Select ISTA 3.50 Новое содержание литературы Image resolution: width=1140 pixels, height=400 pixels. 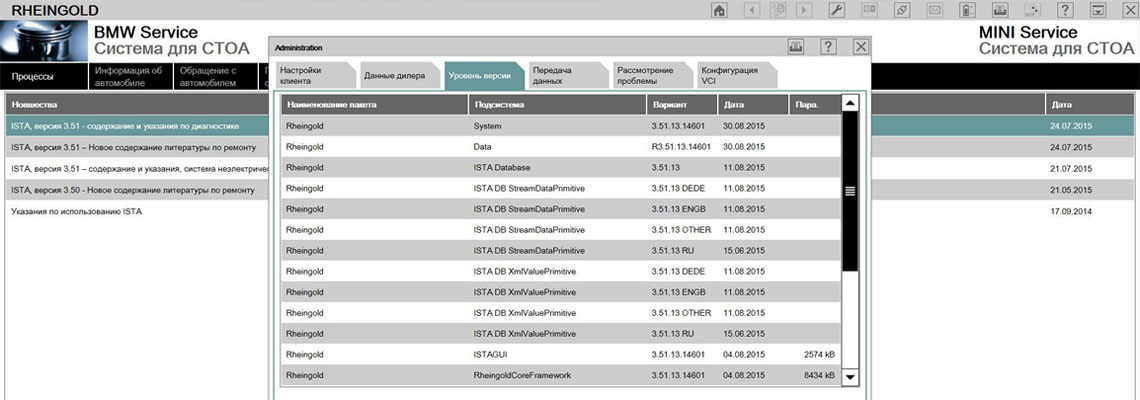137,190
